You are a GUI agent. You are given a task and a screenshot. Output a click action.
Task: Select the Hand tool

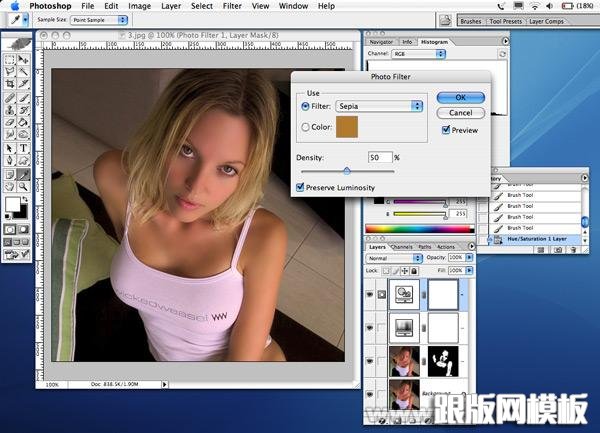10,187
